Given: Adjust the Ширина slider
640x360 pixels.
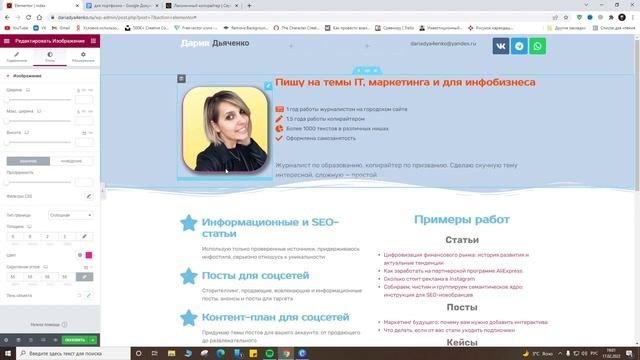Looking at the screenshot, I should click(39, 100).
